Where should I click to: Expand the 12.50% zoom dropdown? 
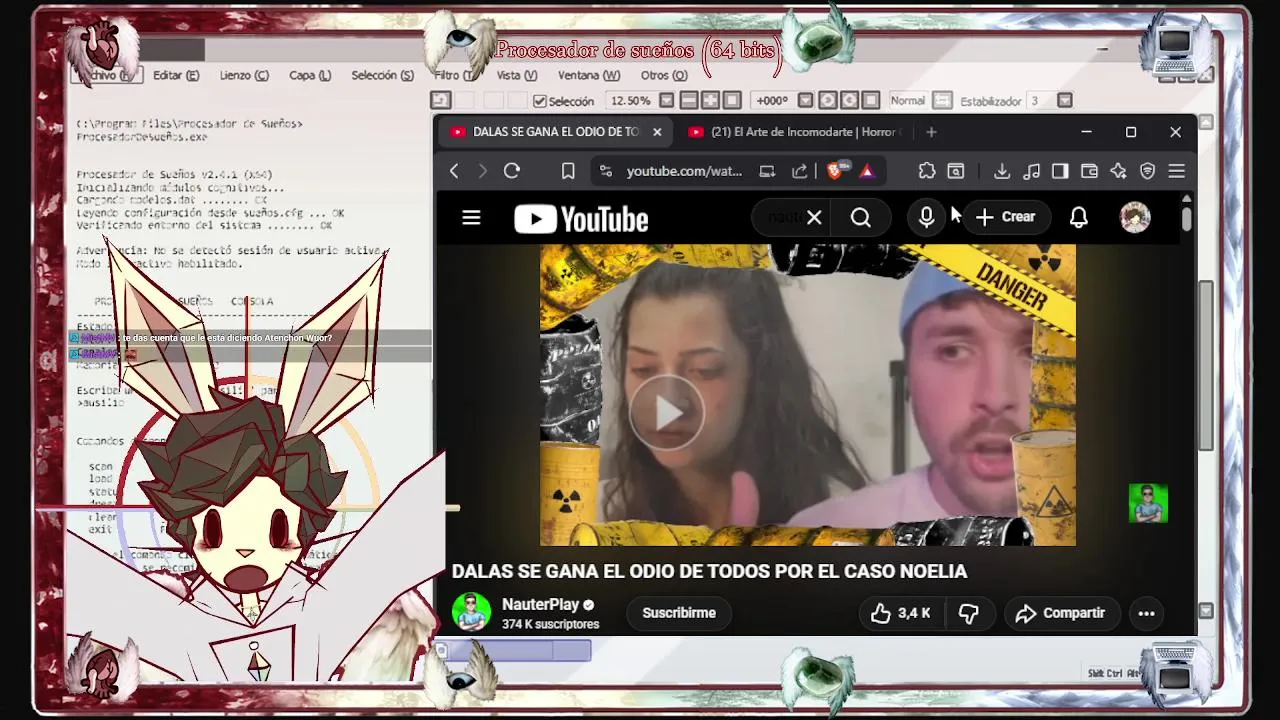coord(667,101)
